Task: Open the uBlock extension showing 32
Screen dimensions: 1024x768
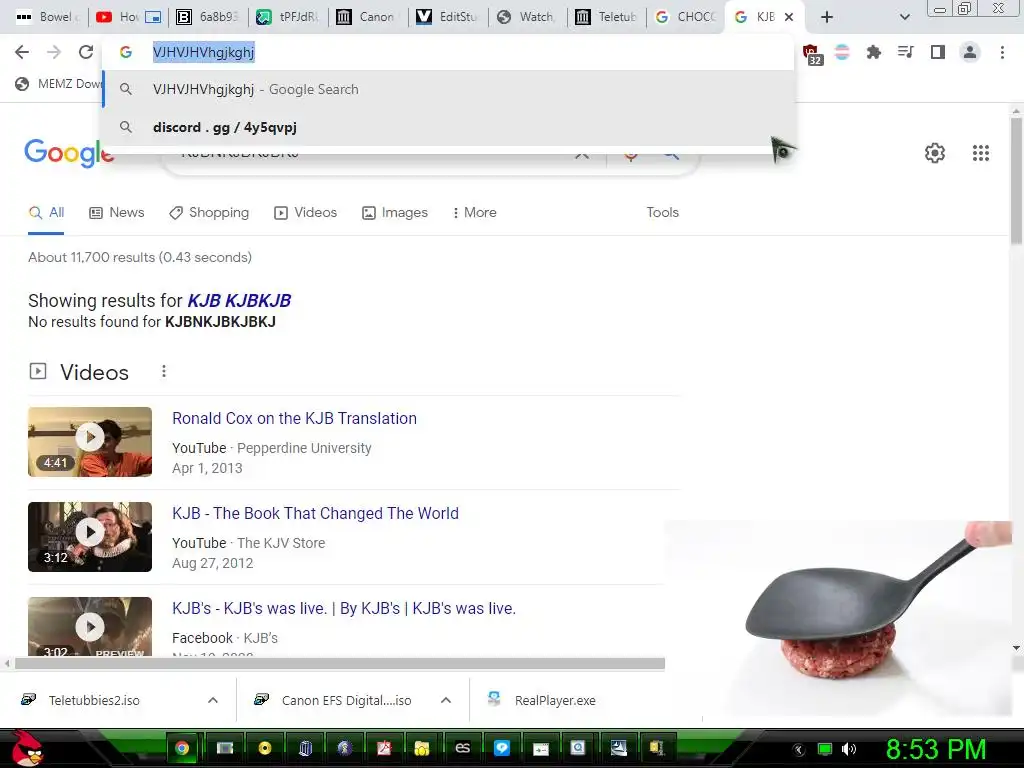Action: [812, 54]
